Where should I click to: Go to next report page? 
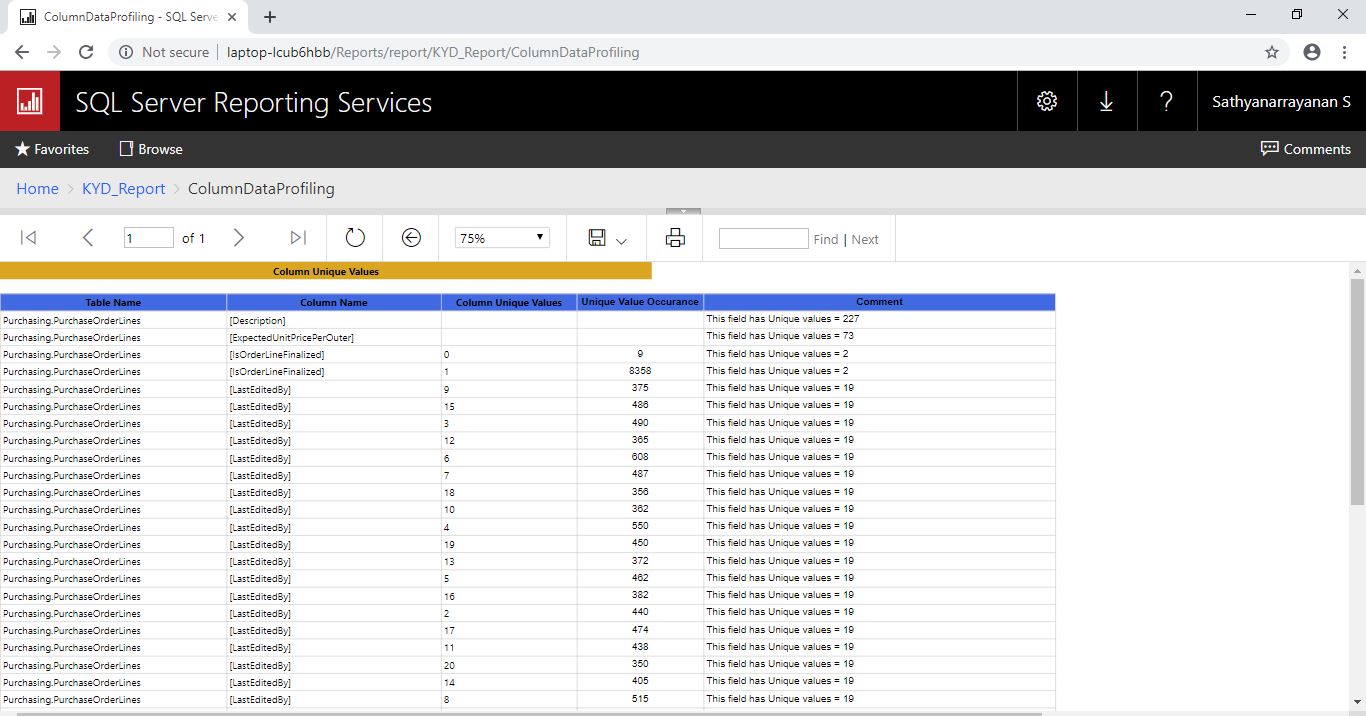point(238,237)
